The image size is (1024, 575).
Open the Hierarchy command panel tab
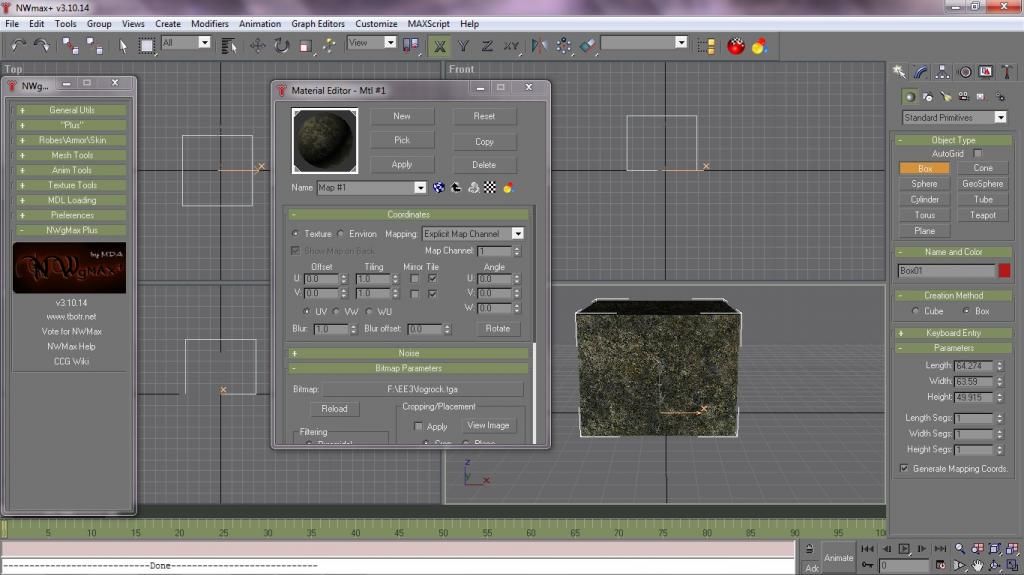[x=942, y=72]
